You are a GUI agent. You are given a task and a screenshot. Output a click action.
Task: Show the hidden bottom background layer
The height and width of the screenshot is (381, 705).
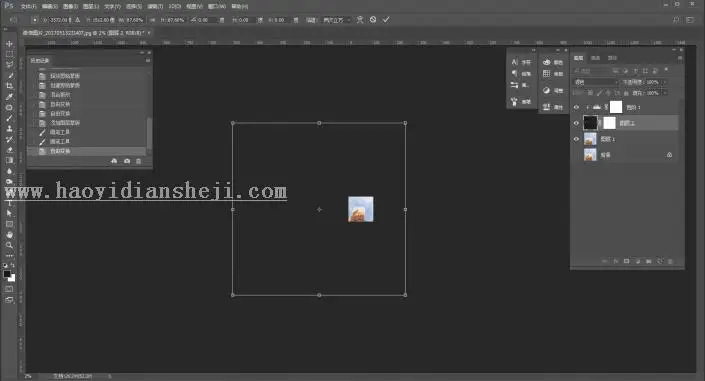click(x=576, y=155)
